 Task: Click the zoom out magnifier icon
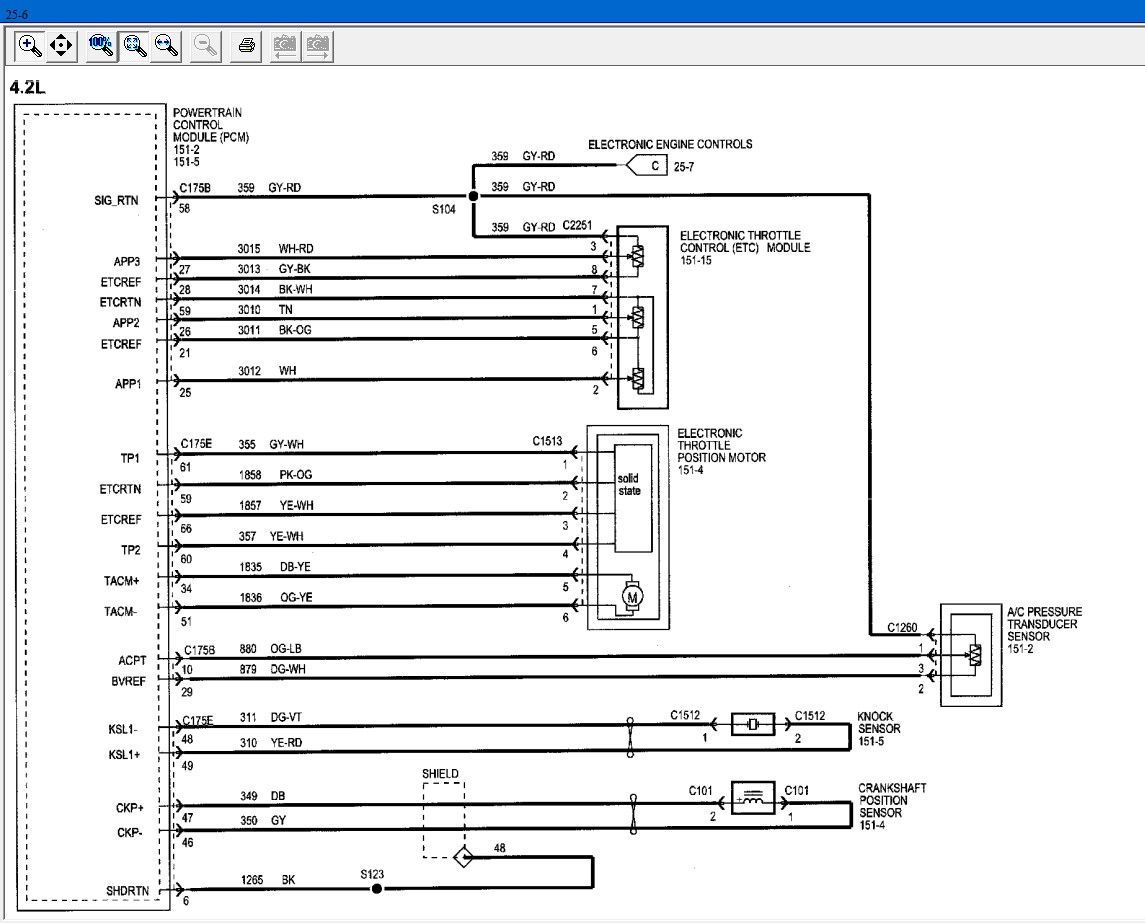(x=206, y=45)
